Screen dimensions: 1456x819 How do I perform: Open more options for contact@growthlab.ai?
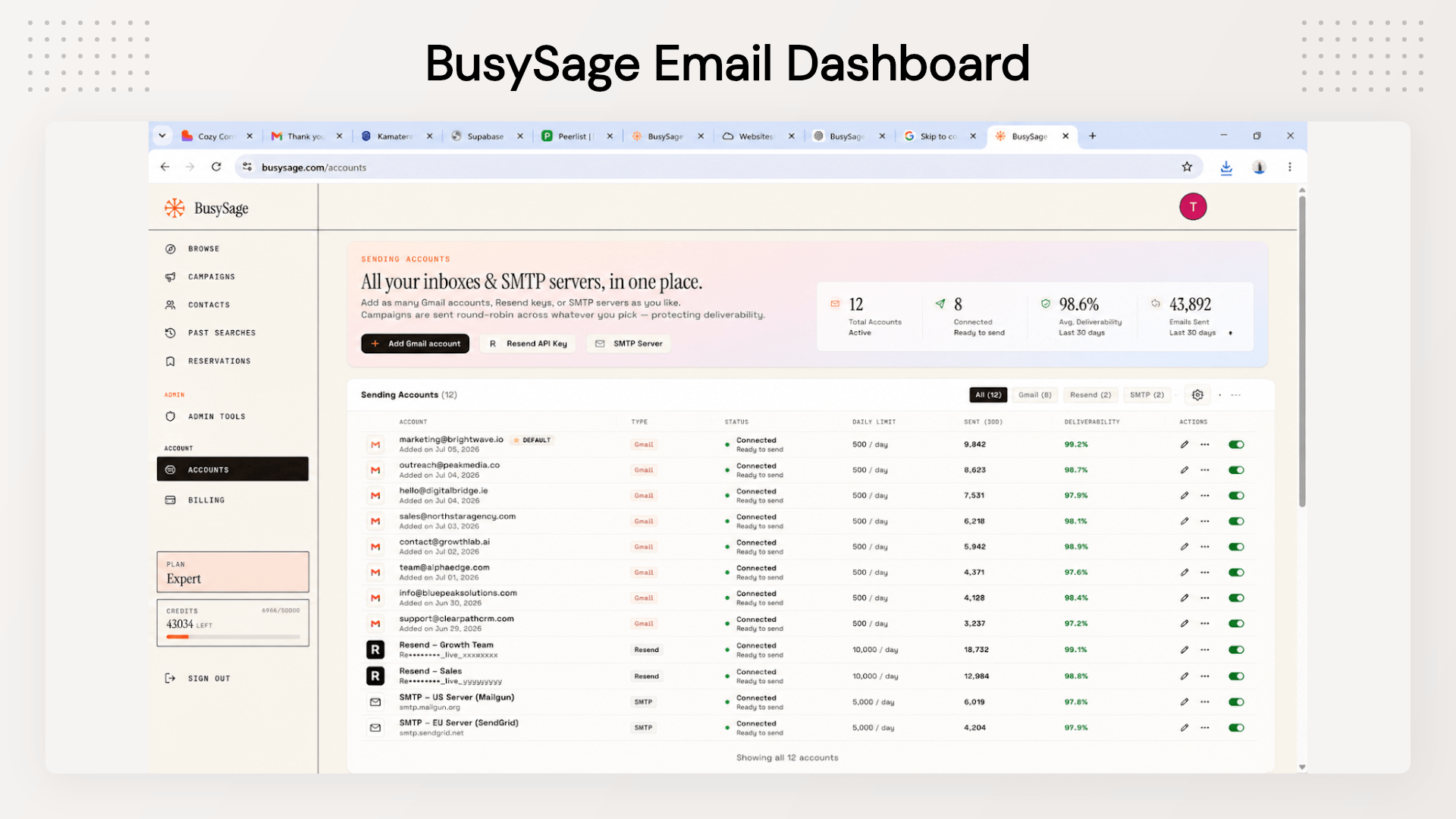tap(1205, 547)
